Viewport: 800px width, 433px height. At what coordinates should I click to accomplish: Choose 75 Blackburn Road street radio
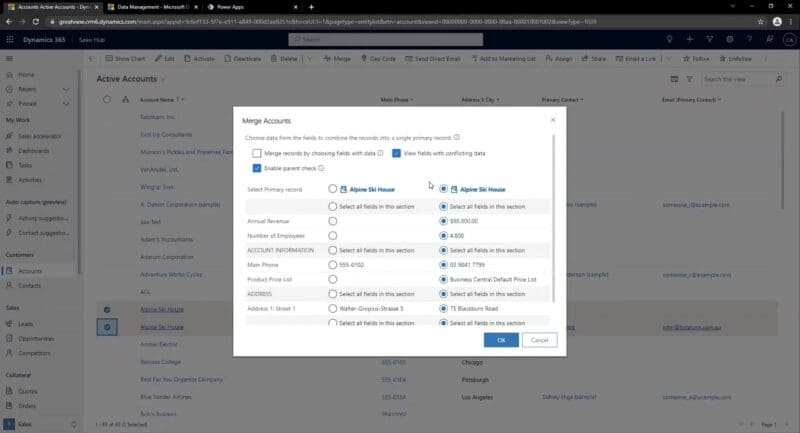443,309
